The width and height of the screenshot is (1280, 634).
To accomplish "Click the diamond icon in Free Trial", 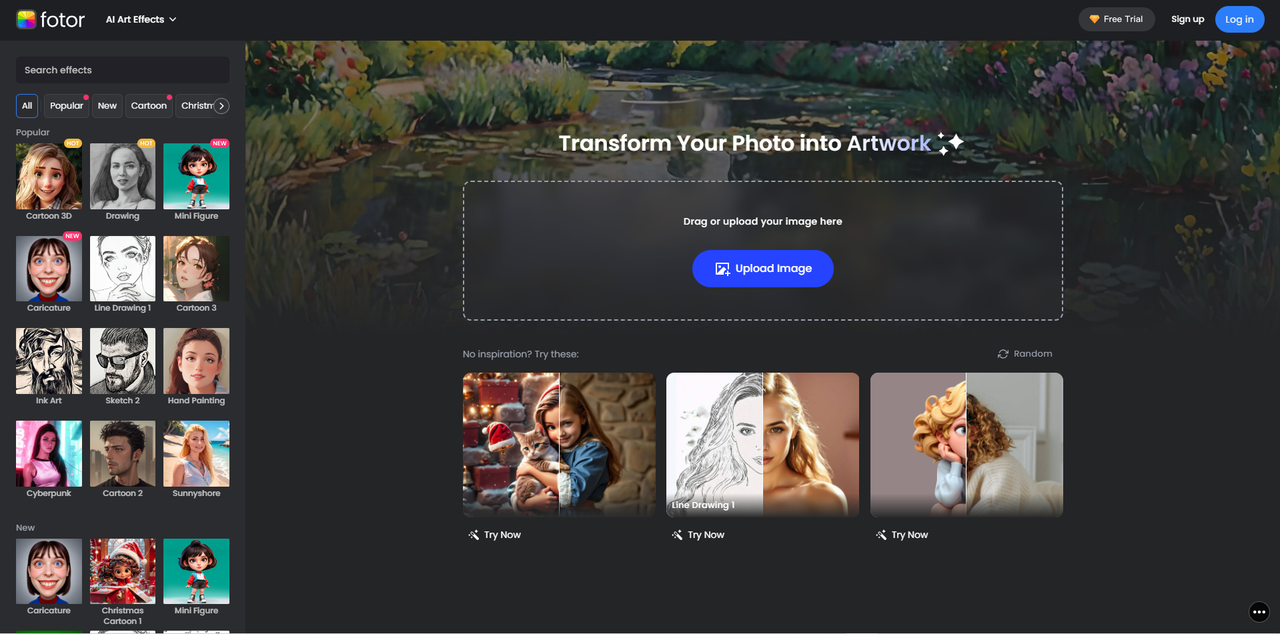I will [x=1094, y=19].
